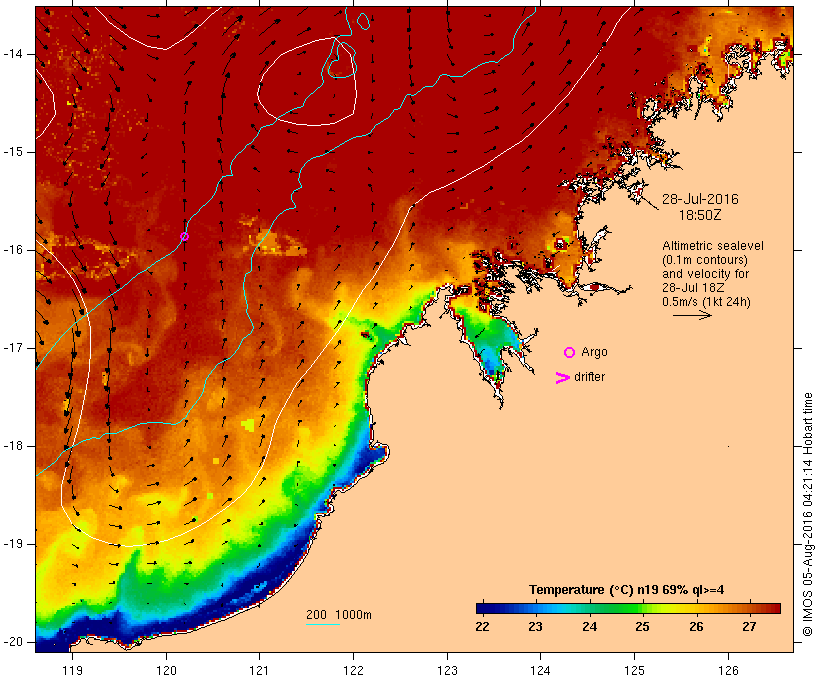This screenshot has height=680, width=820.
Task: Click the 'and velocity for' text
Action: (x=705, y=274)
